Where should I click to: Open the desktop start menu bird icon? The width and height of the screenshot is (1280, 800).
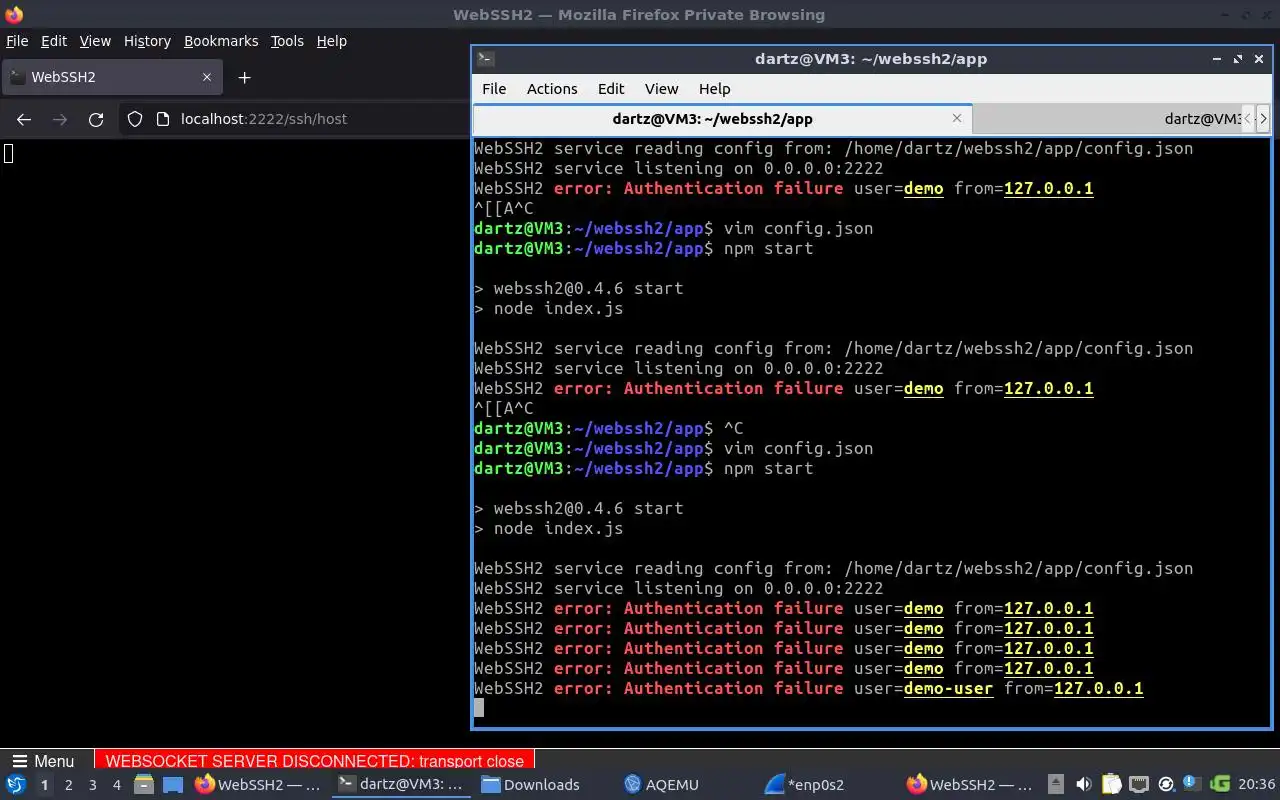point(15,785)
